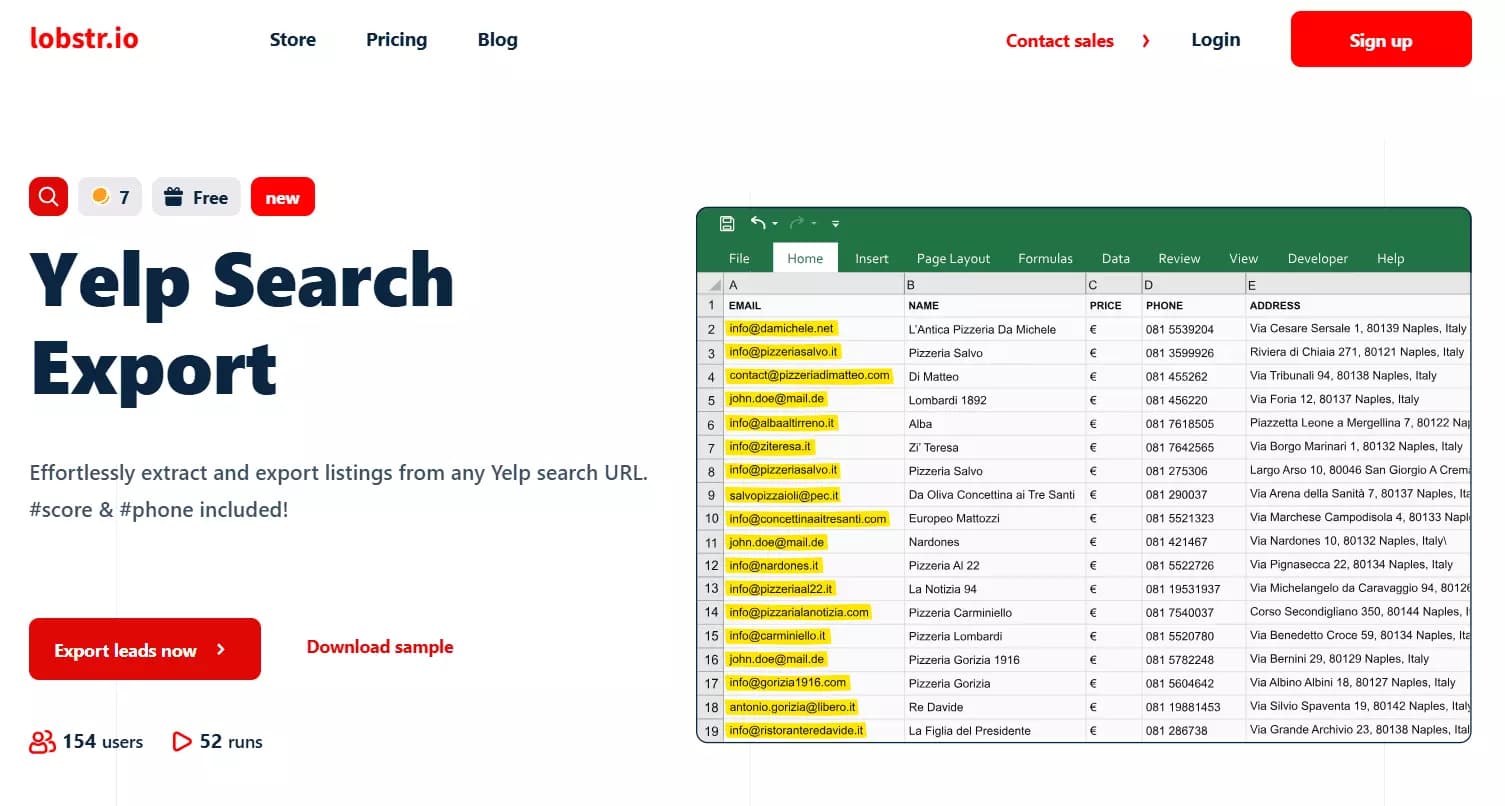Image resolution: width=1505 pixels, height=806 pixels.
Task: Switch to the Data ribbon tab
Action: (x=1115, y=258)
